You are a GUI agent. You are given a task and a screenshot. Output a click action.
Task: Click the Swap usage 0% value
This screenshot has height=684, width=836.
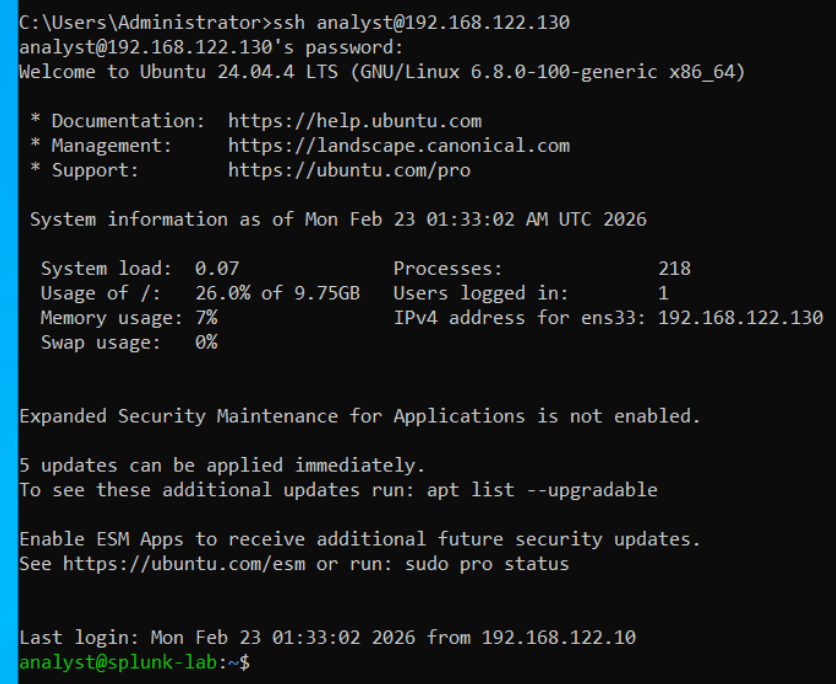pos(206,343)
